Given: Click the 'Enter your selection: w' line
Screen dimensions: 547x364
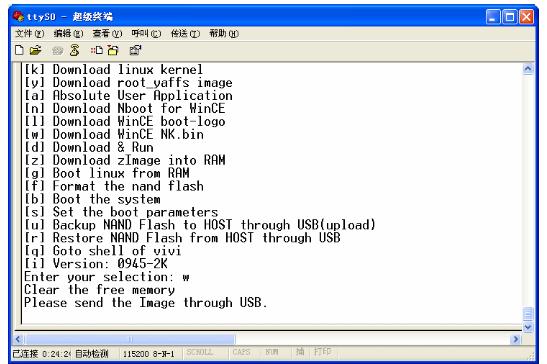Looking at the screenshot, I should (x=107, y=277).
